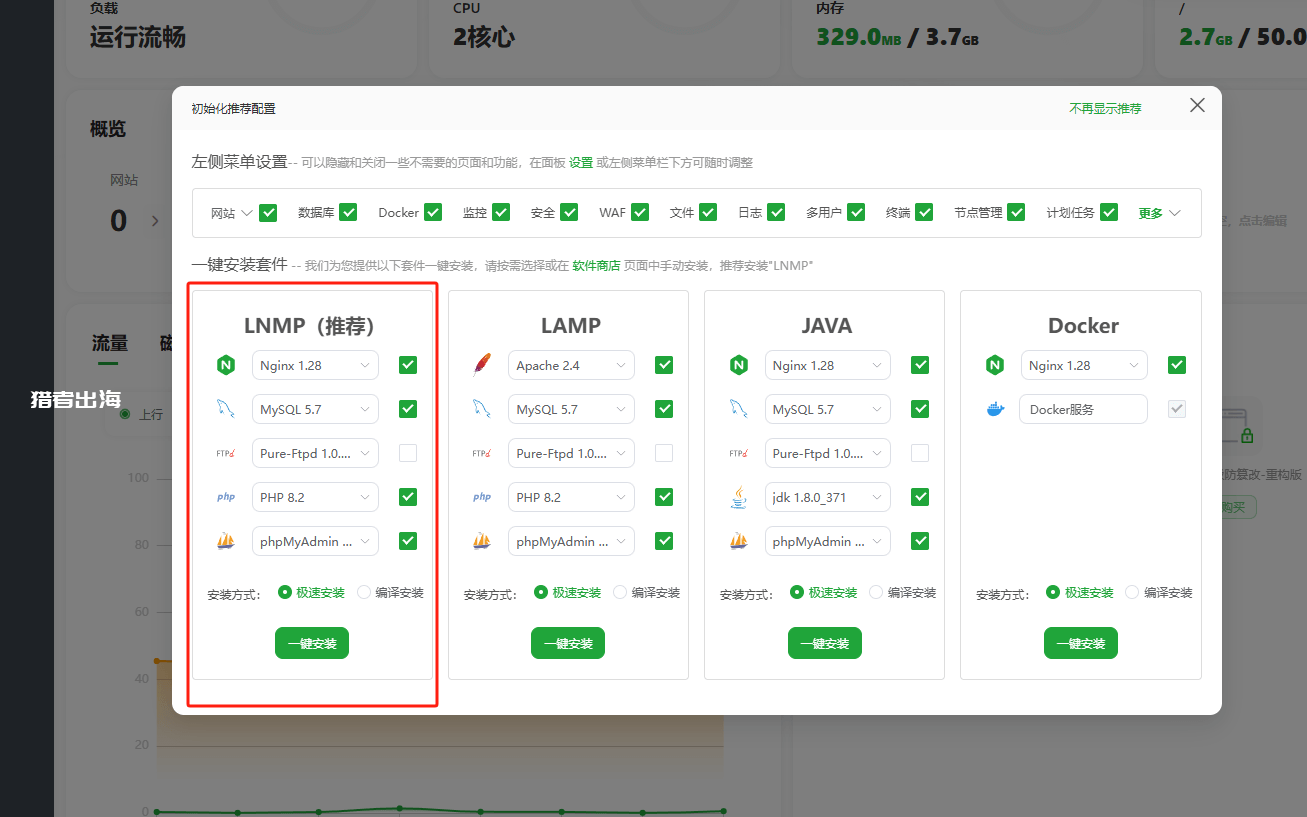Screen dimensions: 1307x817
Task: Uncheck Nginx 1.28 in LNMP card
Action: pos(408,365)
